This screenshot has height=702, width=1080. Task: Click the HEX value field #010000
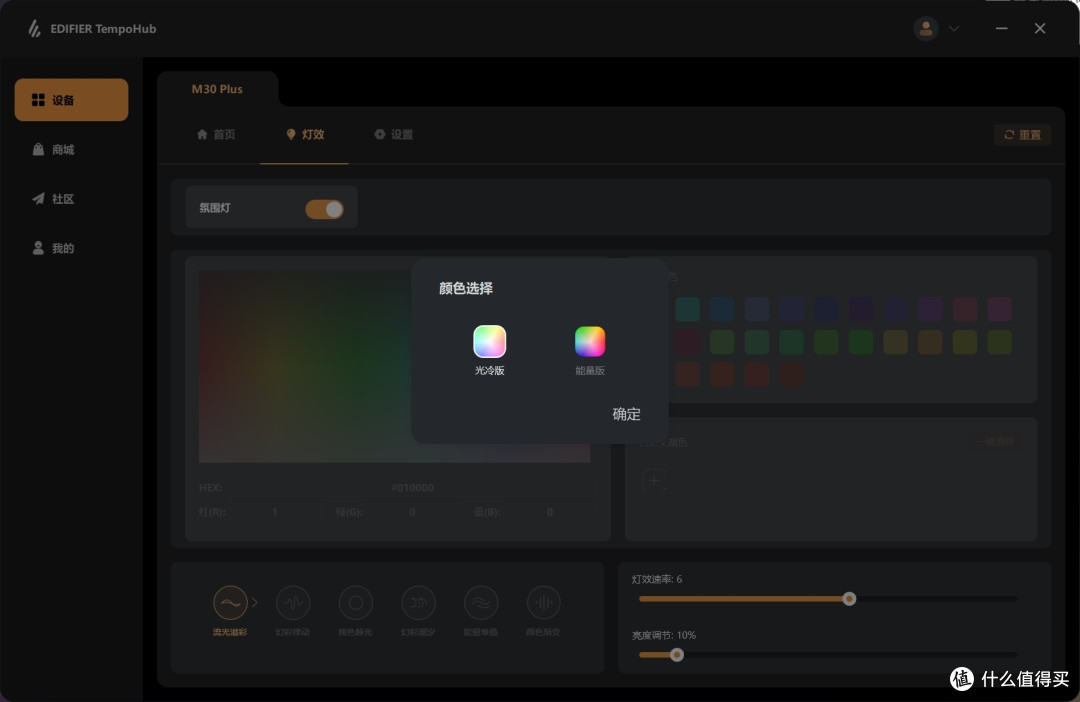pyautogui.click(x=413, y=488)
